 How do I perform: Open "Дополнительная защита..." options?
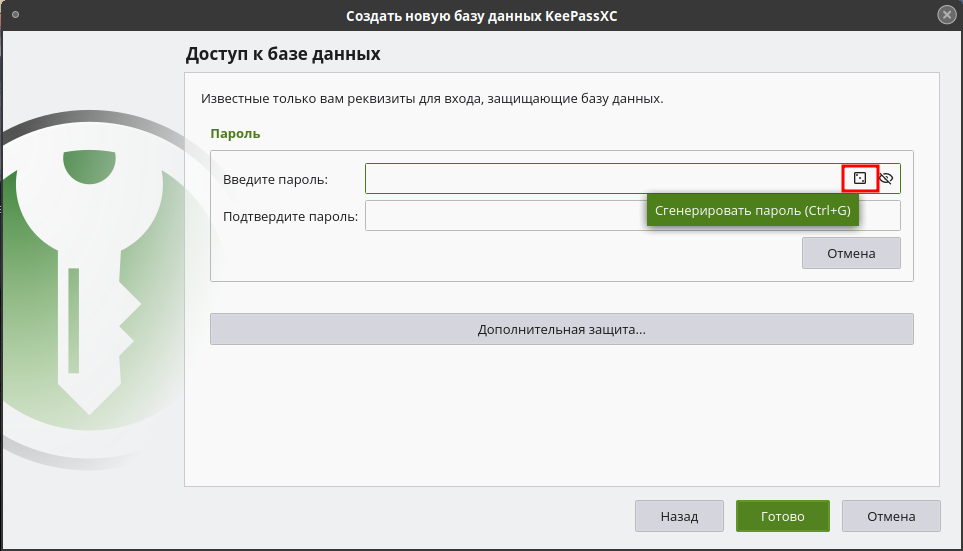[x=561, y=329]
